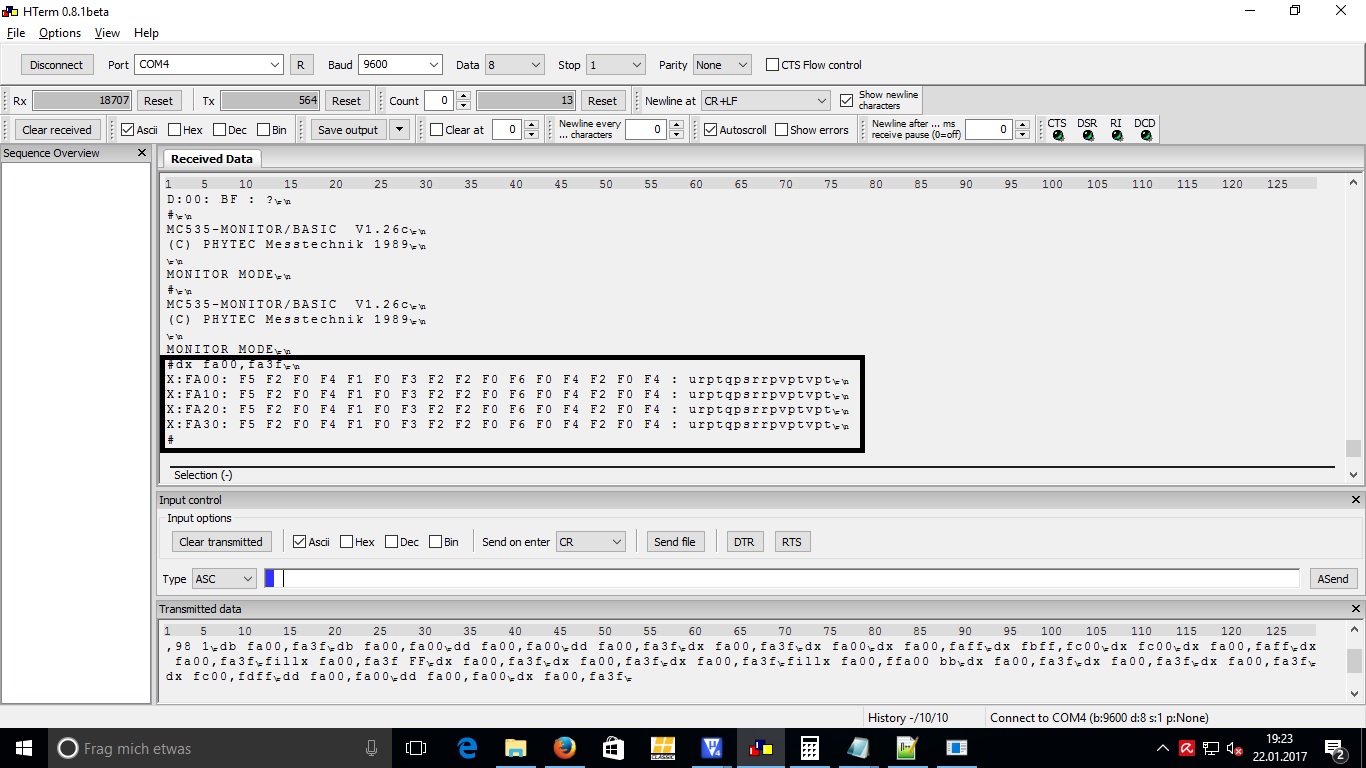Toggle the RTS line button

point(792,542)
